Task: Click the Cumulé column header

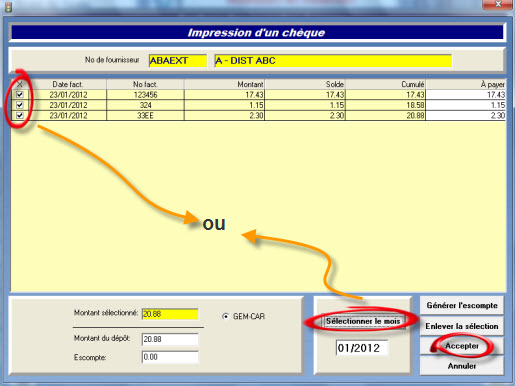Action: 386,84
